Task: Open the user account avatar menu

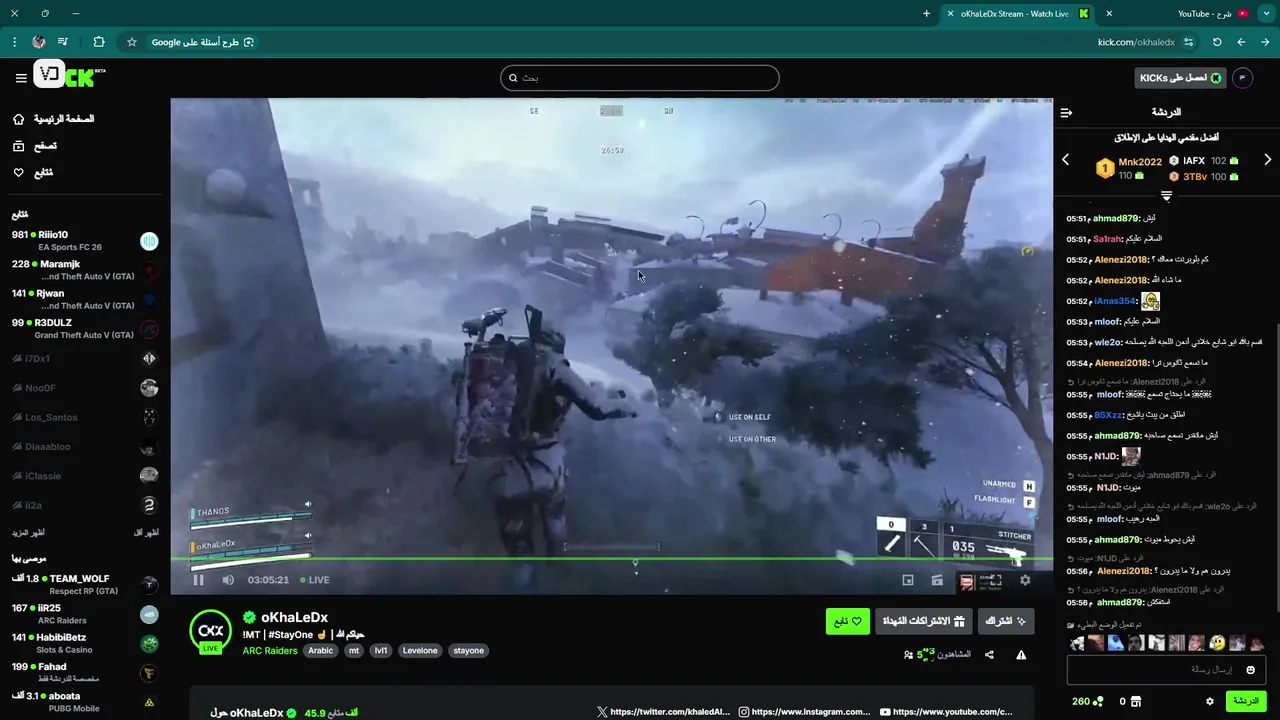Action: (1242, 78)
